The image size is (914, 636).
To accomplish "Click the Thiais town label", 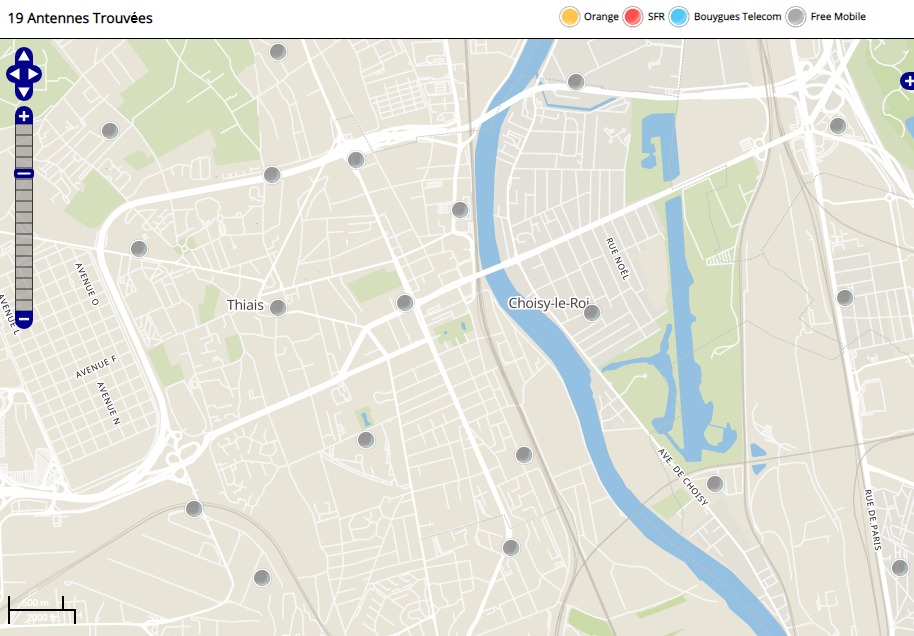I will (245, 305).
